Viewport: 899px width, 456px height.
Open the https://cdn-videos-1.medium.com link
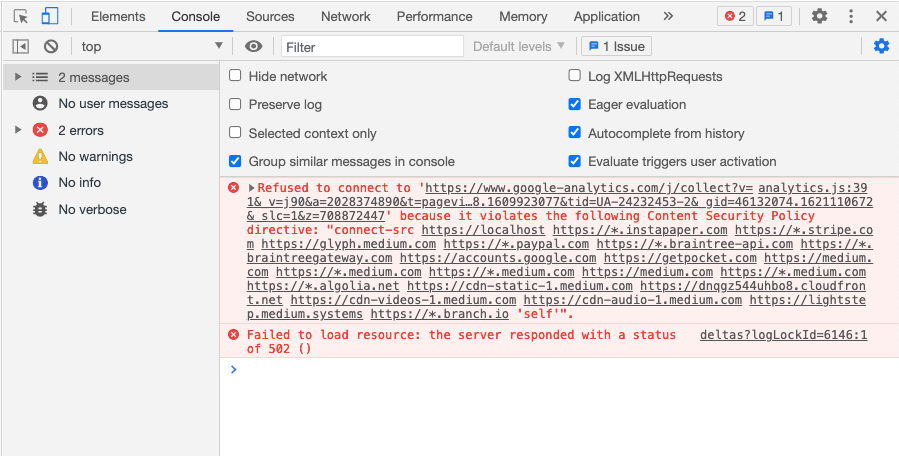coord(403,300)
